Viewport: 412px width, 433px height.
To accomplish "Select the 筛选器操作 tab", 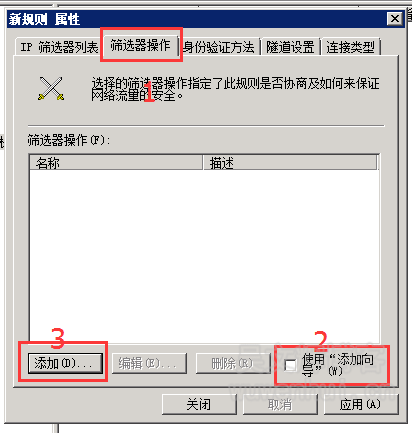I will [141, 45].
